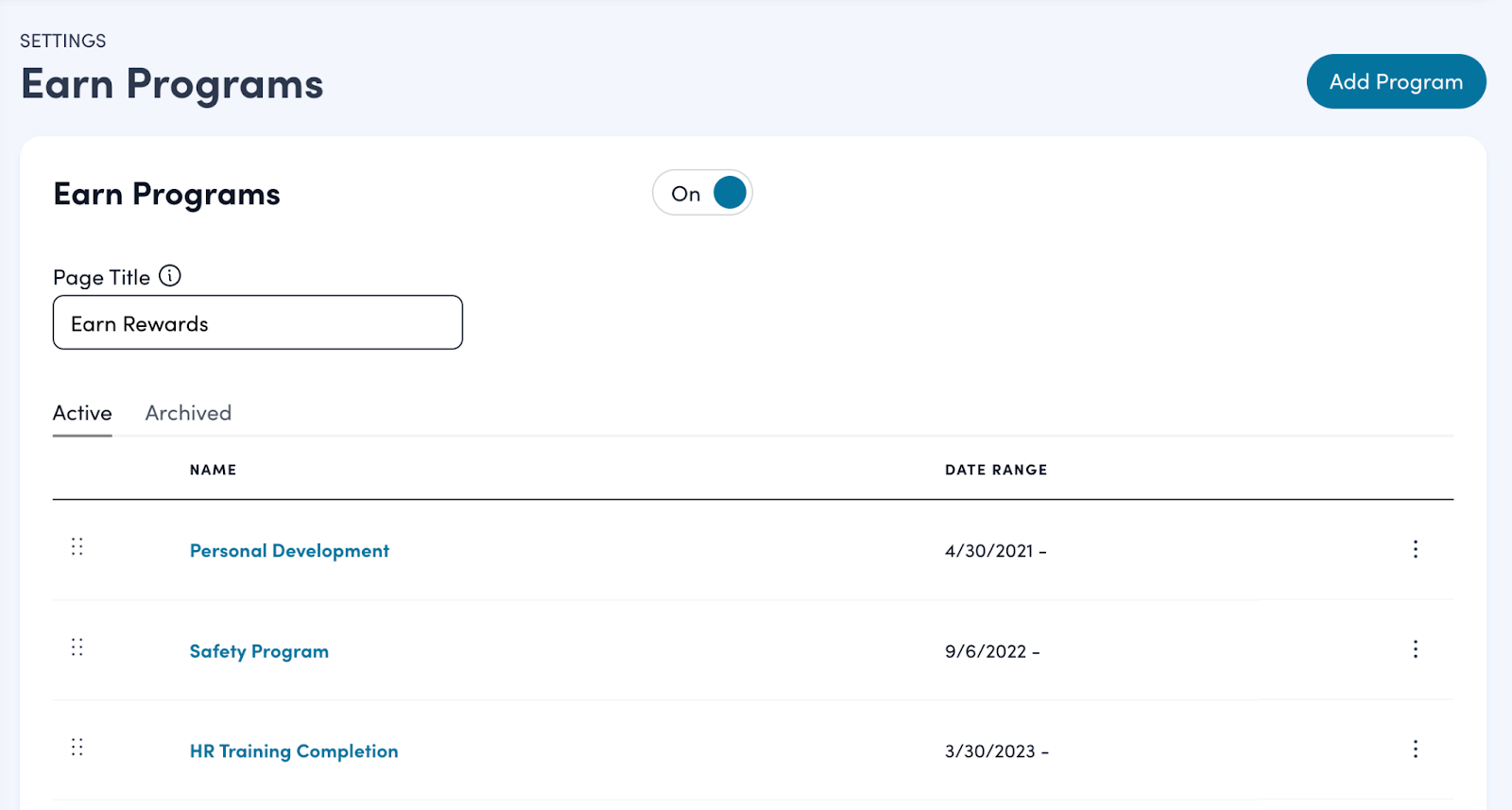The image size is (1512, 810).
Task: Click the DATE RANGE column header
Action: pyautogui.click(x=996, y=470)
